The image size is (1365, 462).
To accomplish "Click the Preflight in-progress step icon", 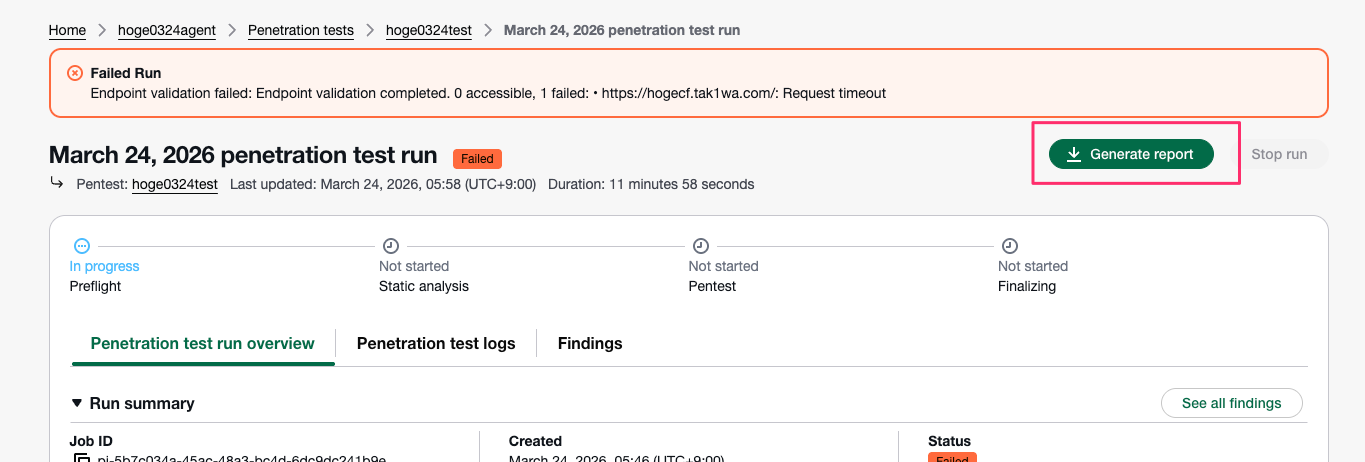I will click(82, 245).
